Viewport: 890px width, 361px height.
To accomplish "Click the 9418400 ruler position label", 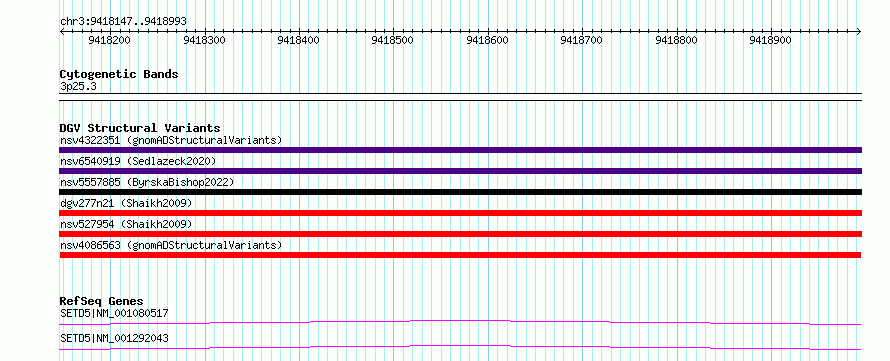I will [x=299, y=41].
